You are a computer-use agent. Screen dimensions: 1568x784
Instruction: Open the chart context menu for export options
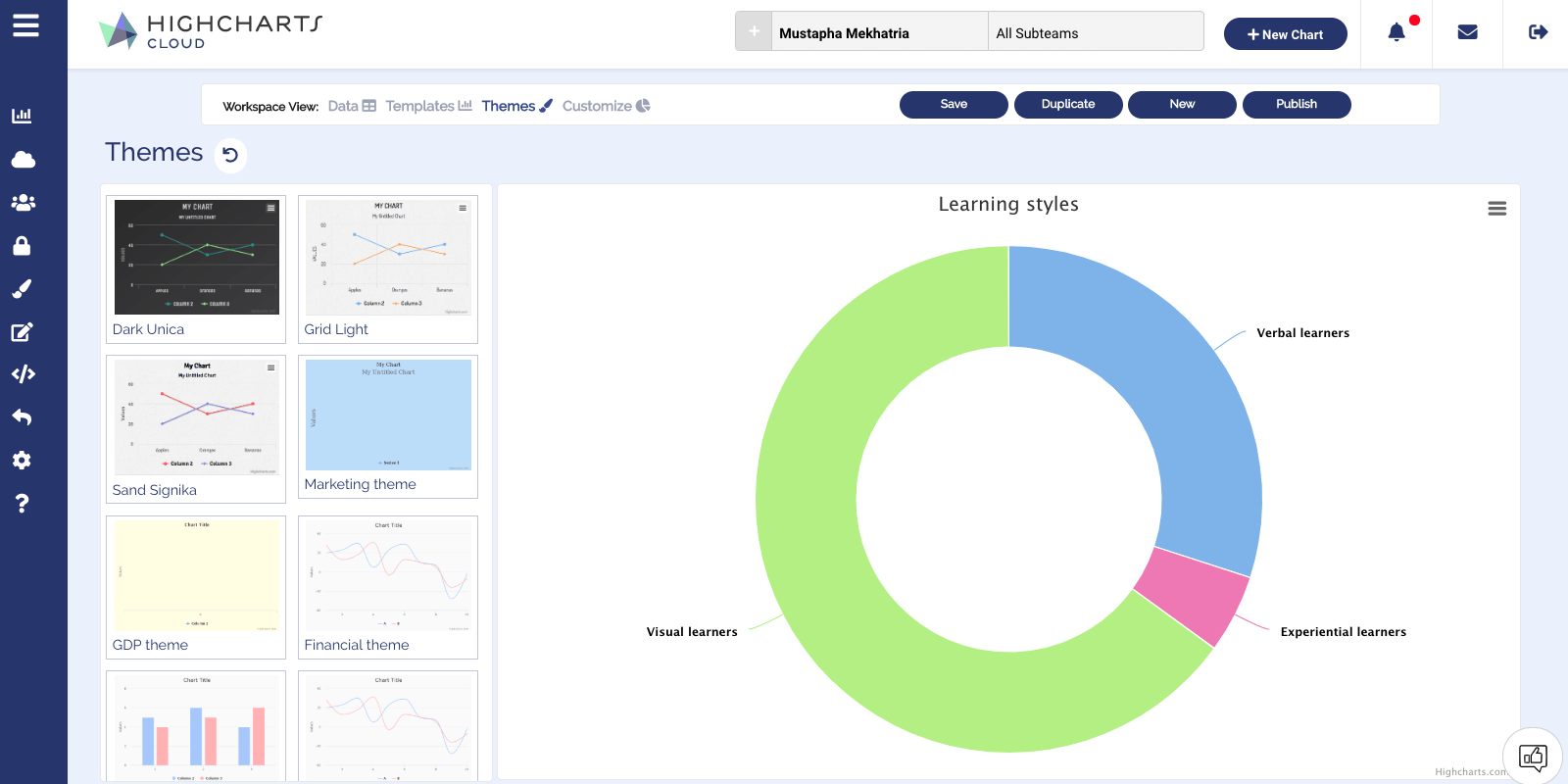[x=1496, y=209]
